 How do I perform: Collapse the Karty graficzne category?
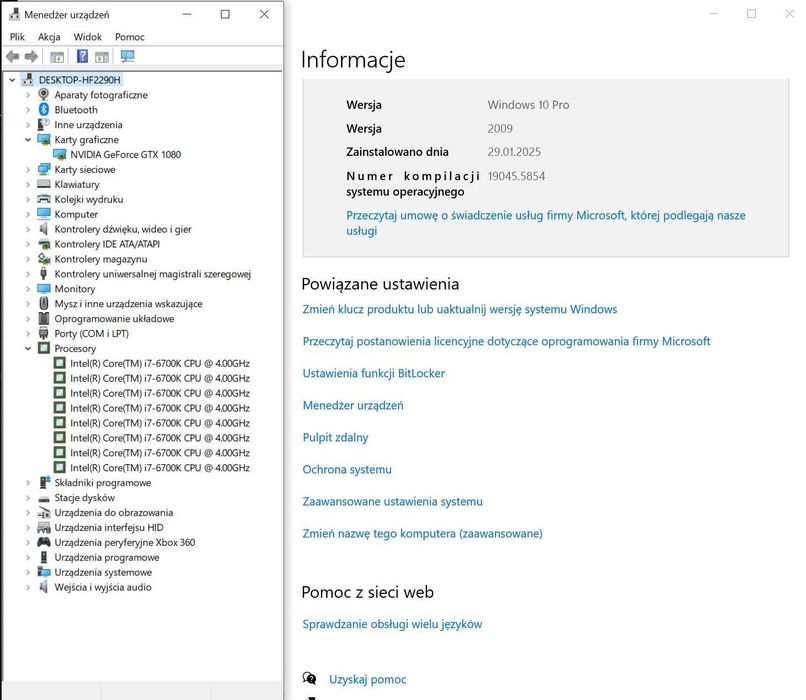pos(28,139)
